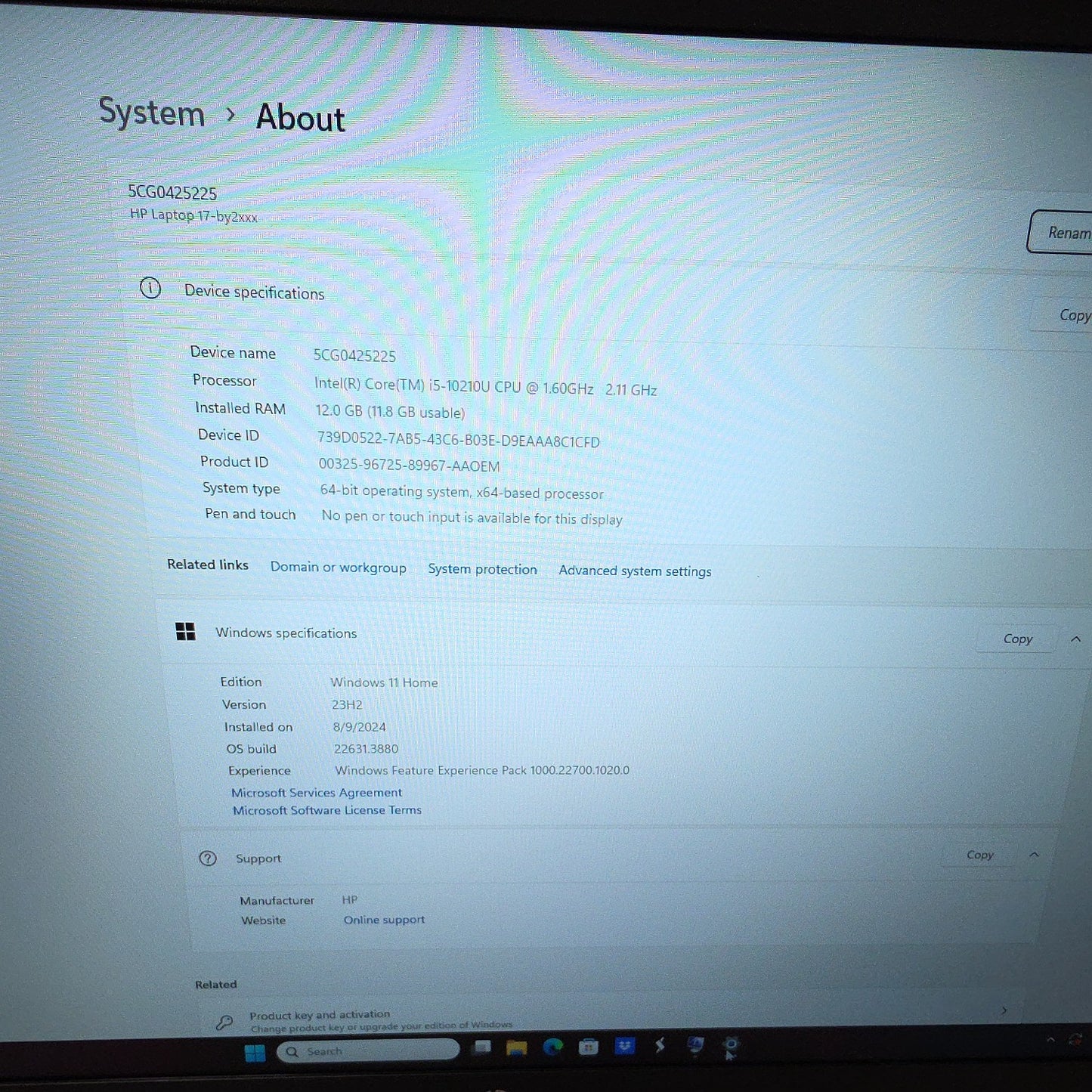Click the taskbar Search box
The image size is (1092, 1092).
click(x=369, y=1050)
